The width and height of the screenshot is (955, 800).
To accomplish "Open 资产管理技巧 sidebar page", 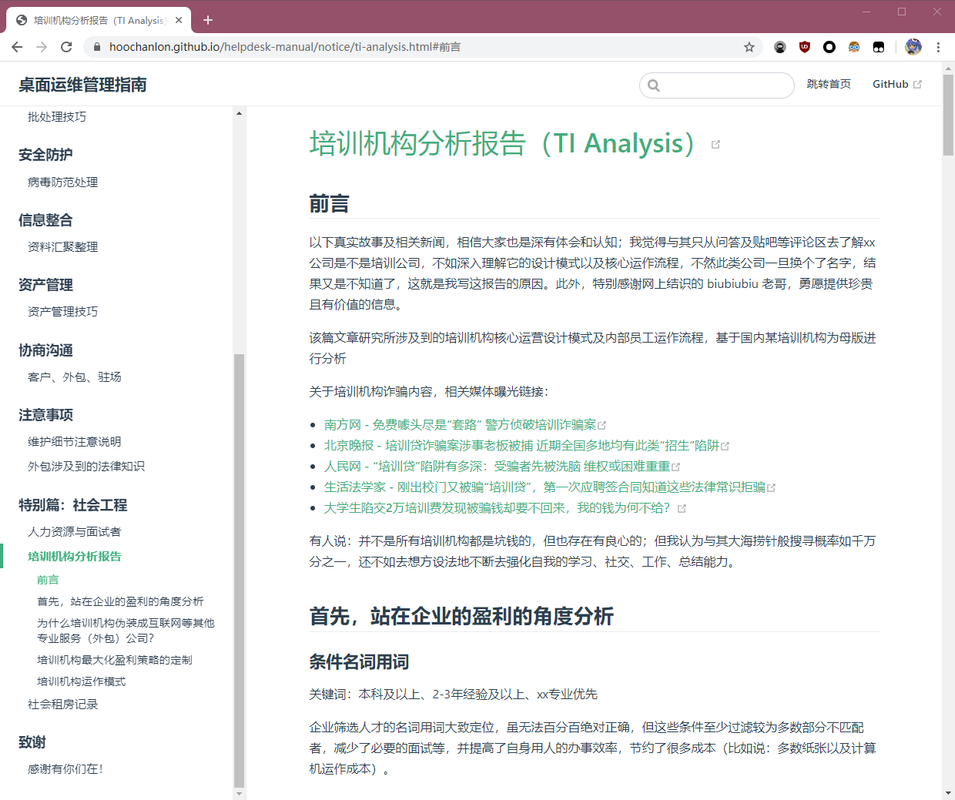I will point(63,311).
